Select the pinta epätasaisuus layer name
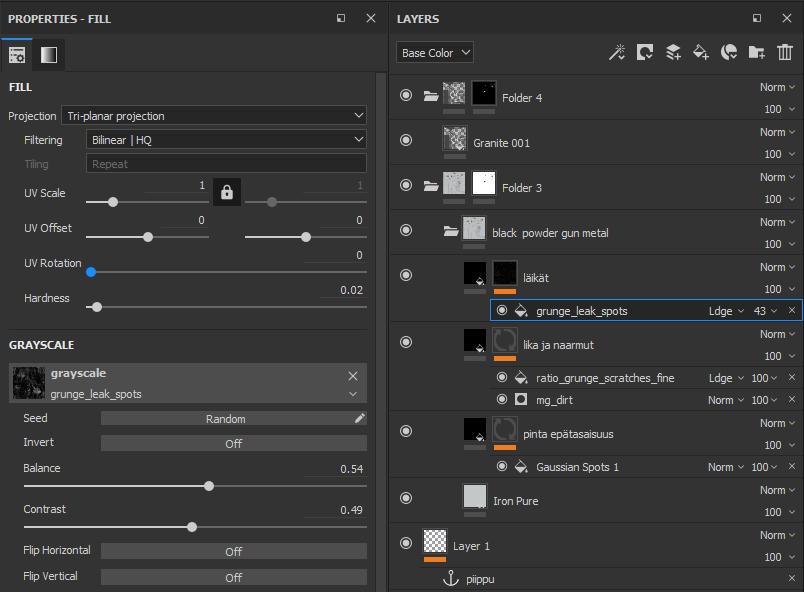The height and width of the screenshot is (592, 804). [568, 434]
